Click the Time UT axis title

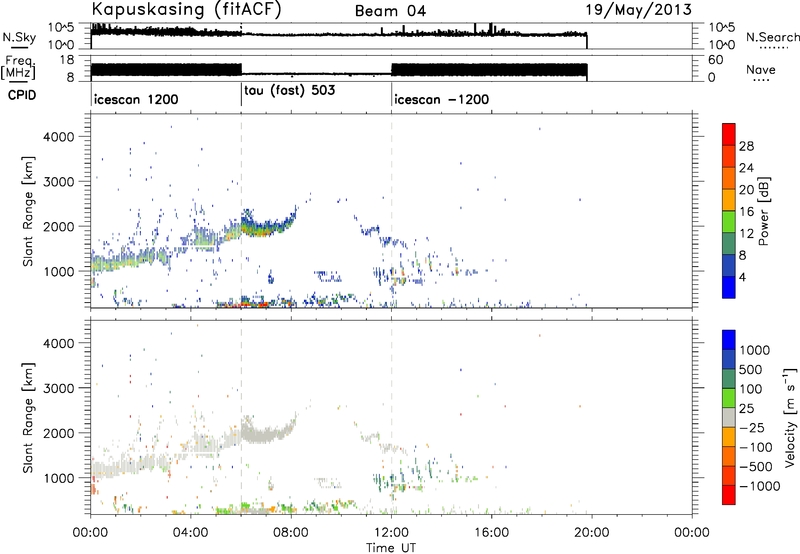coord(391,548)
